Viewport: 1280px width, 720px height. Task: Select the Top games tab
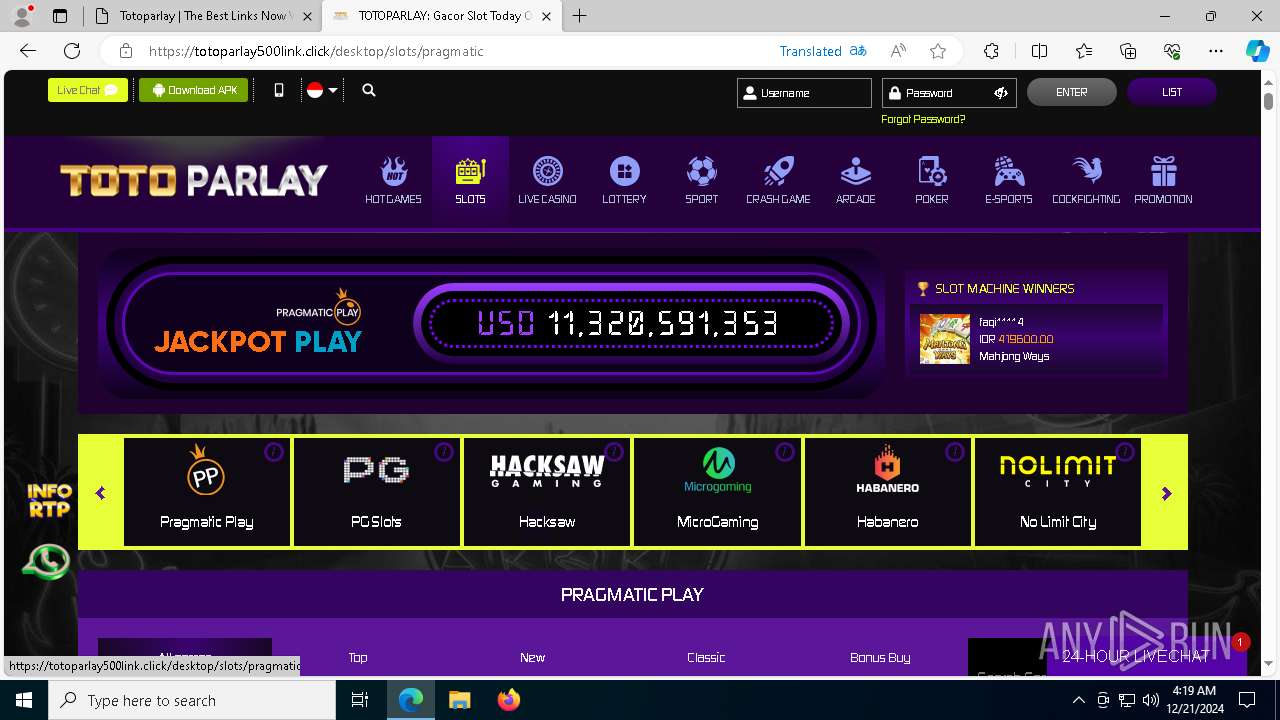coord(358,657)
